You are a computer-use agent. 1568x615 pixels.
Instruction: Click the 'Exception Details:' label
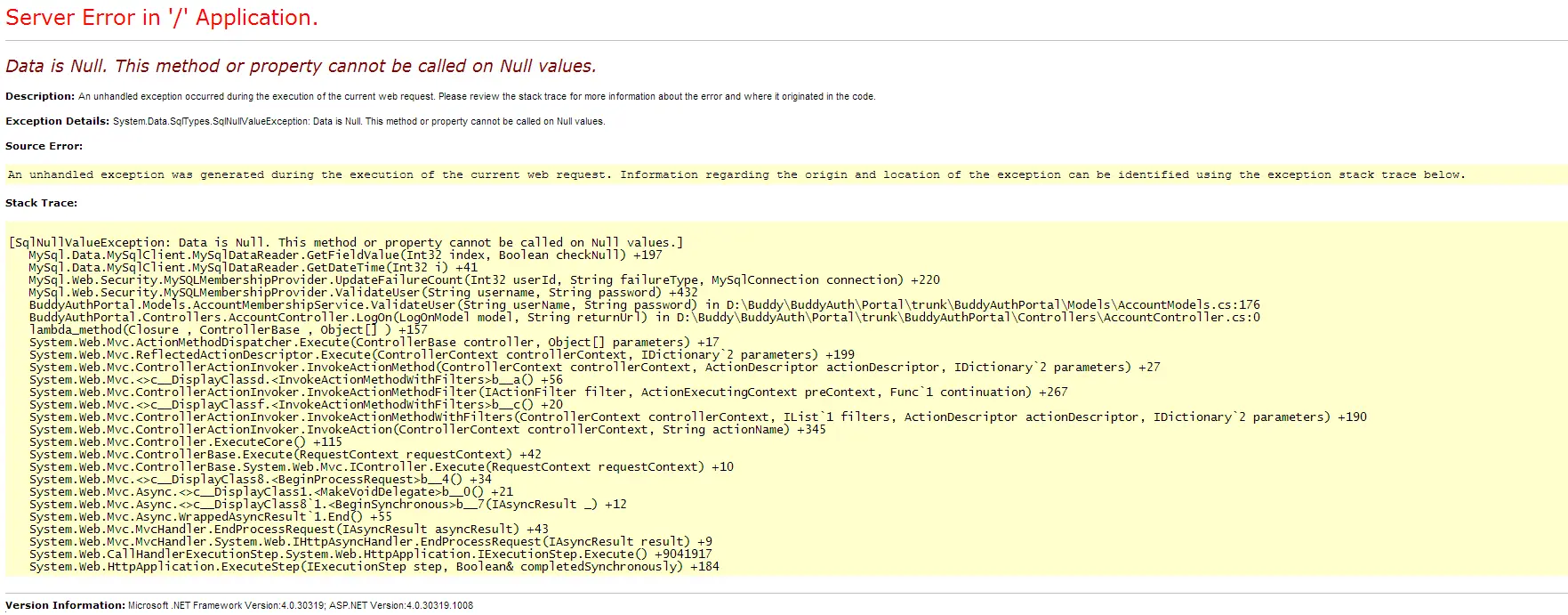click(x=57, y=121)
